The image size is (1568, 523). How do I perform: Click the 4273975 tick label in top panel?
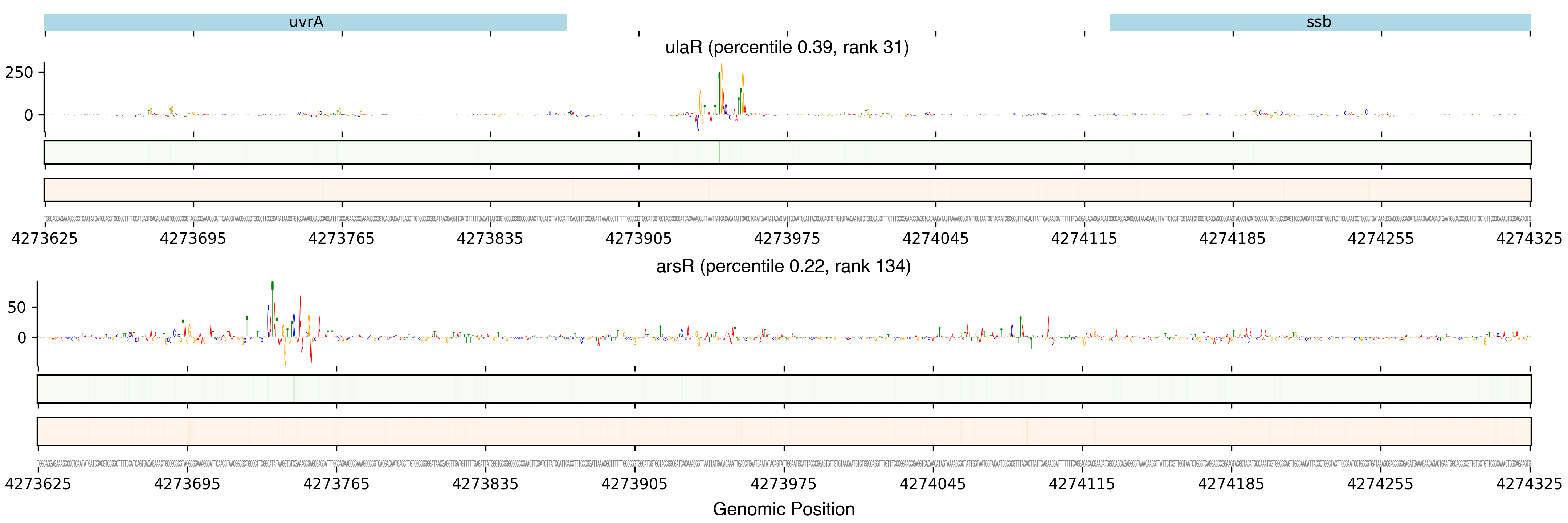(x=787, y=239)
